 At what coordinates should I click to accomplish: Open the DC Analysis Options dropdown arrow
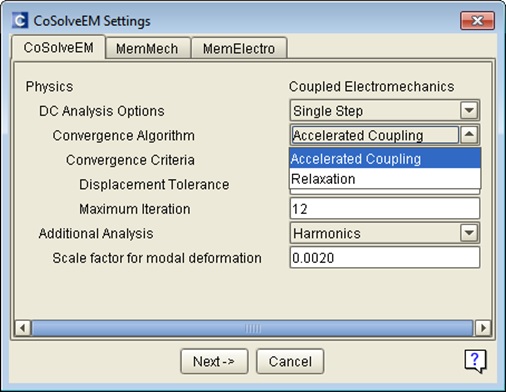point(469,110)
